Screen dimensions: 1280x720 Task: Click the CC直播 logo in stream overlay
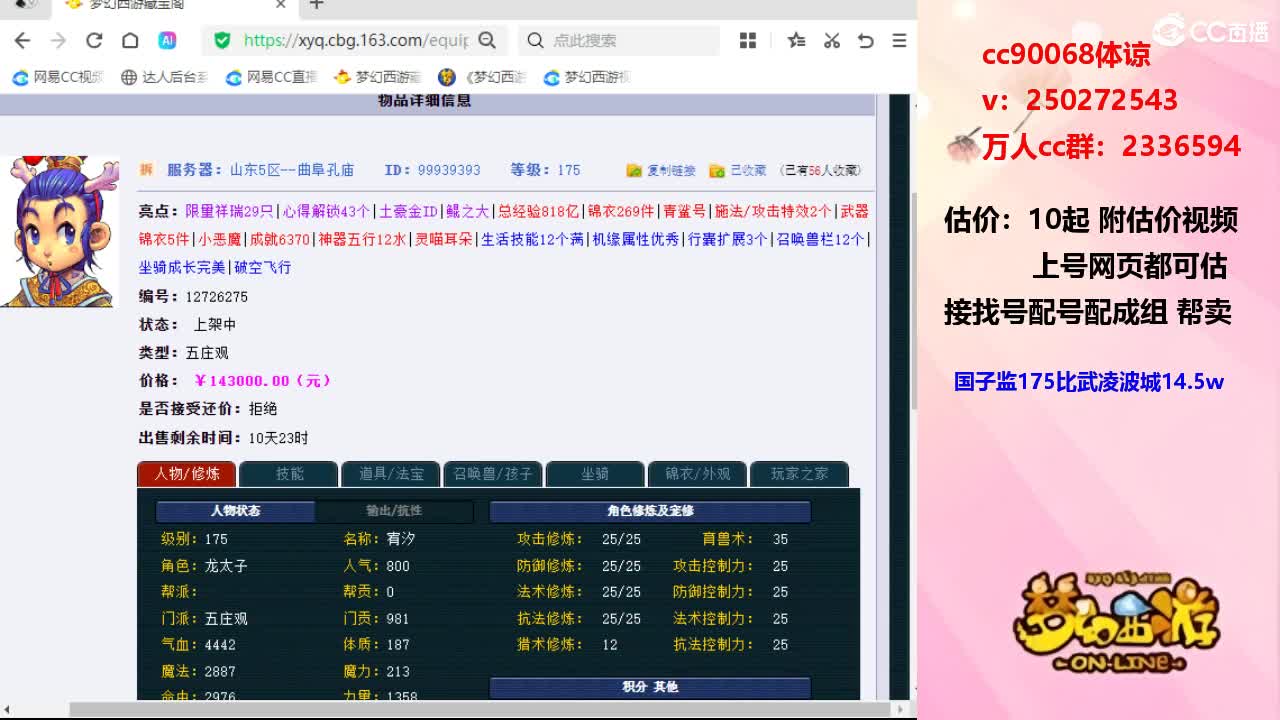click(1211, 30)
